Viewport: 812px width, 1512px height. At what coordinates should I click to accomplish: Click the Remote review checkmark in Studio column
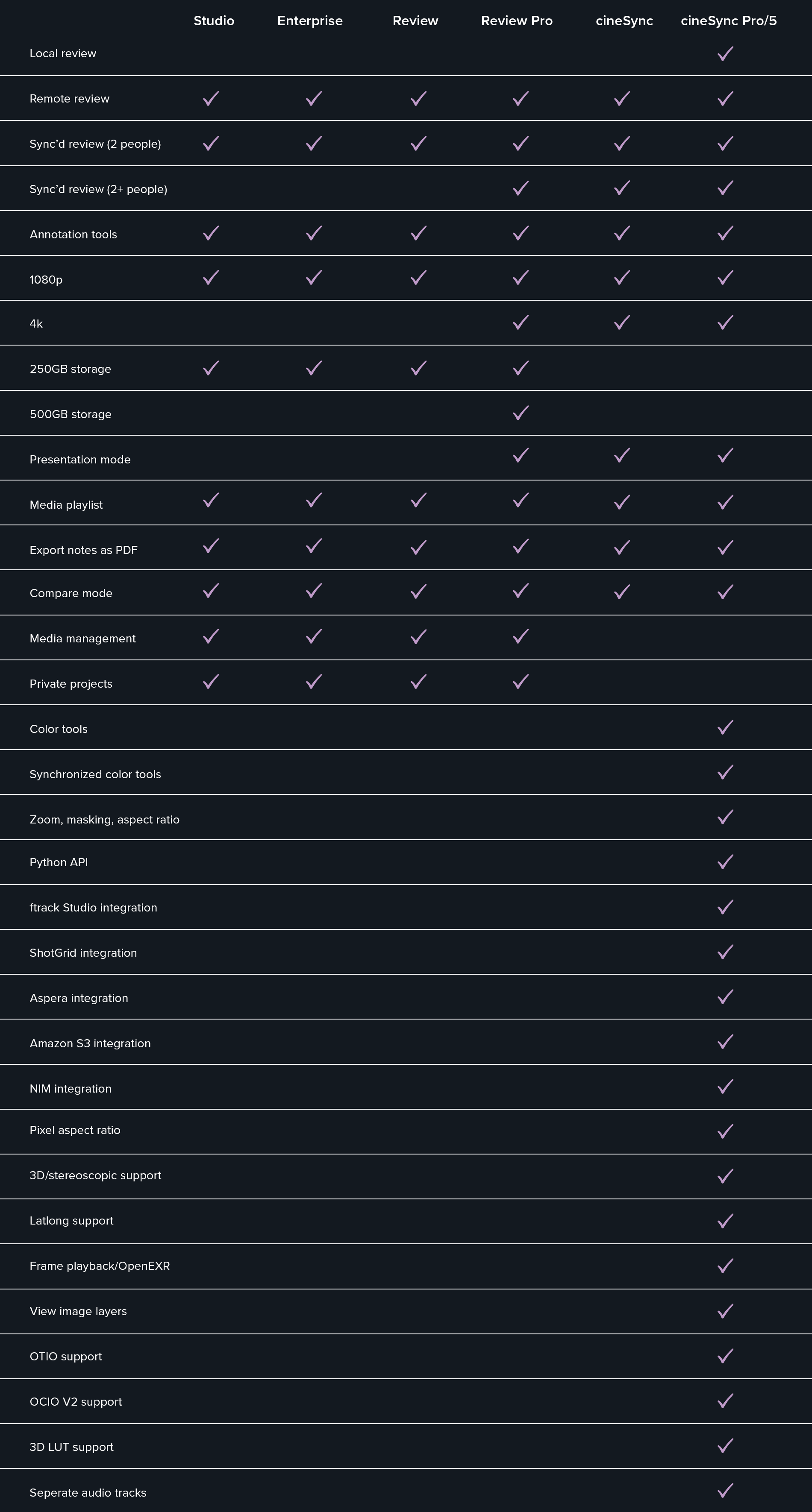tap(211, 98)
